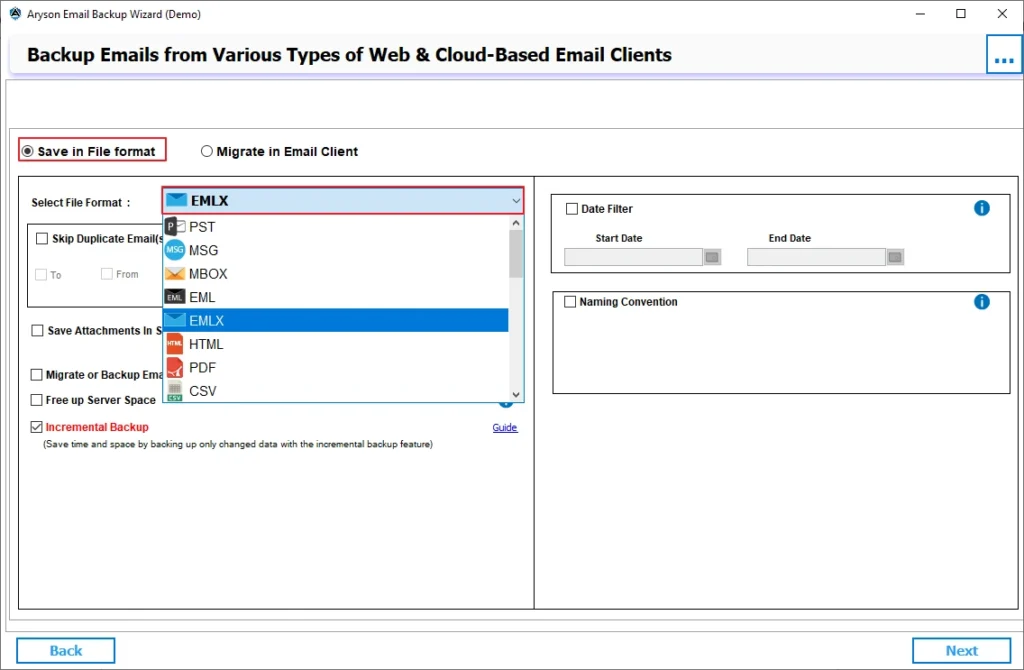
Task: Click the PDF format icon in the list
Action: (174, 367)
